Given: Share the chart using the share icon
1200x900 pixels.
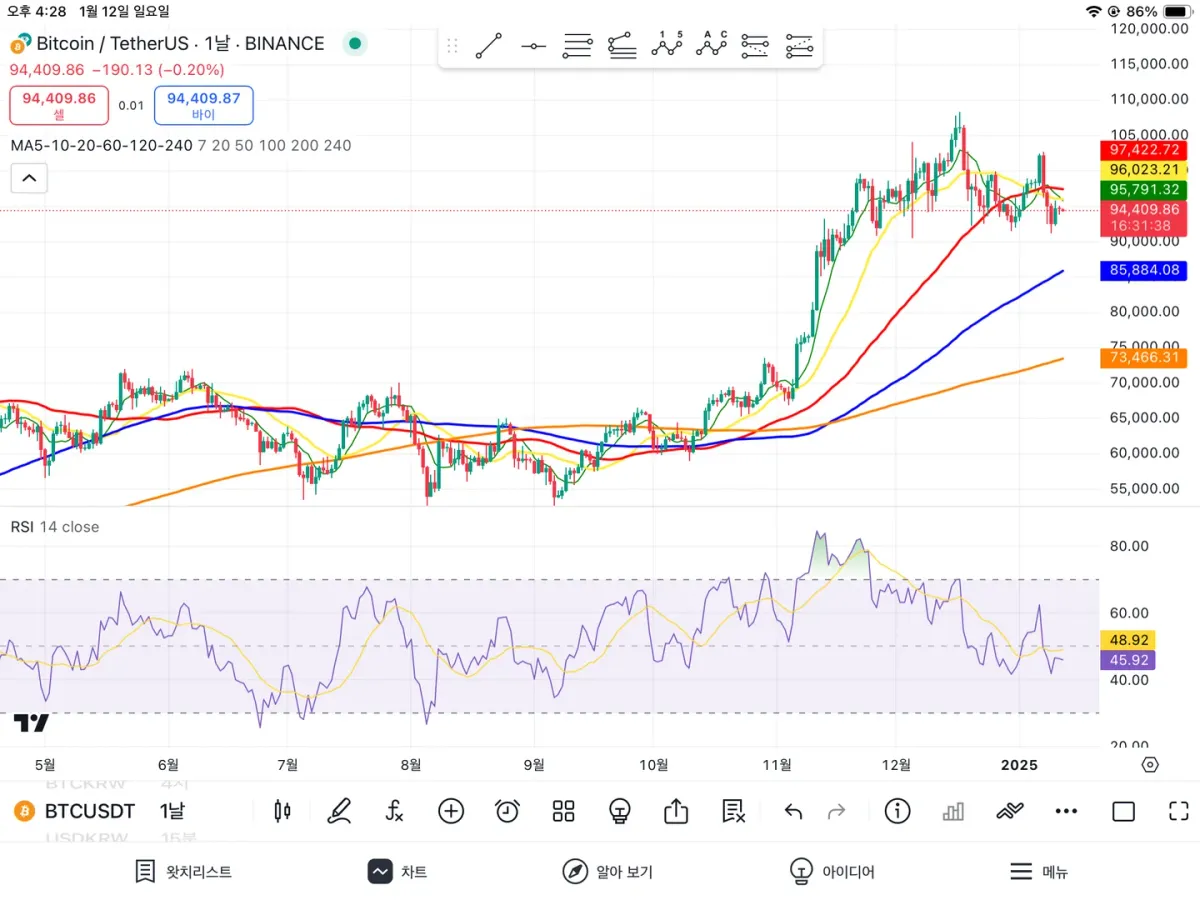Looking at the screenshot, I should (x=676, y=811).
